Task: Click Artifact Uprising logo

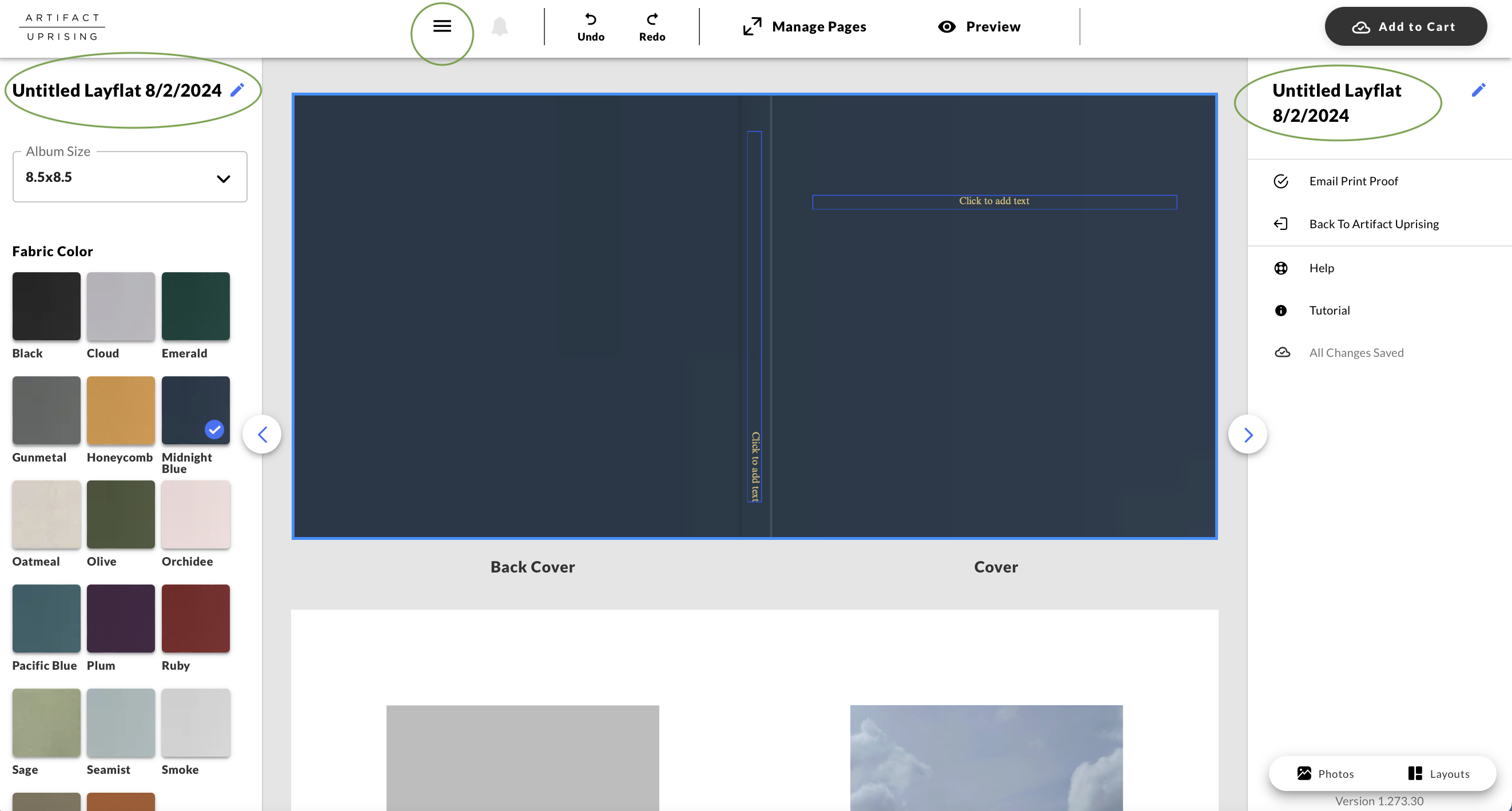Action: [62, 27]
